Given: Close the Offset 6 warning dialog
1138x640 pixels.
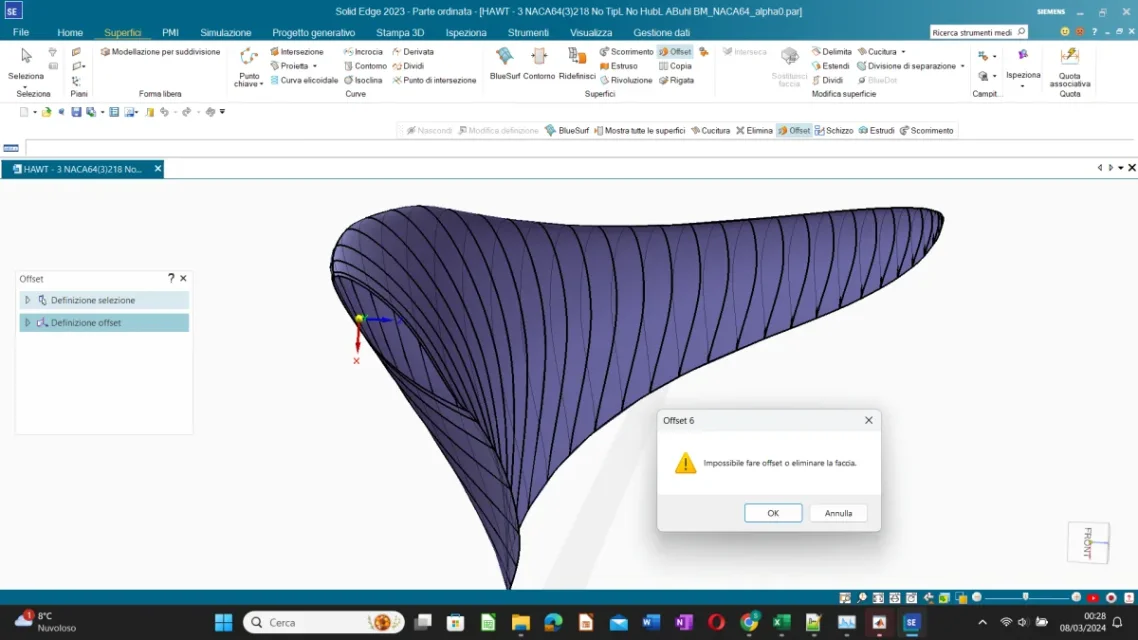Looking at the screenshot, I should [869, 420].
